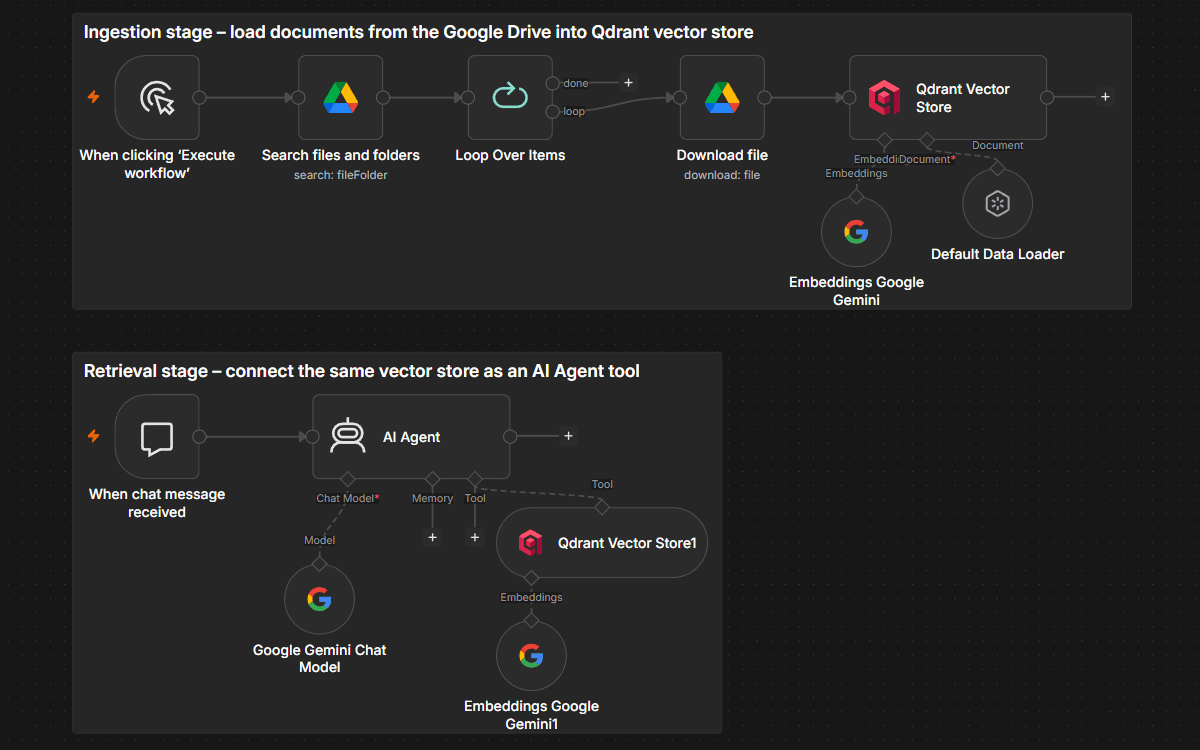Click the Memory connector diamond on AI Agent

click(x=432, y=479)
